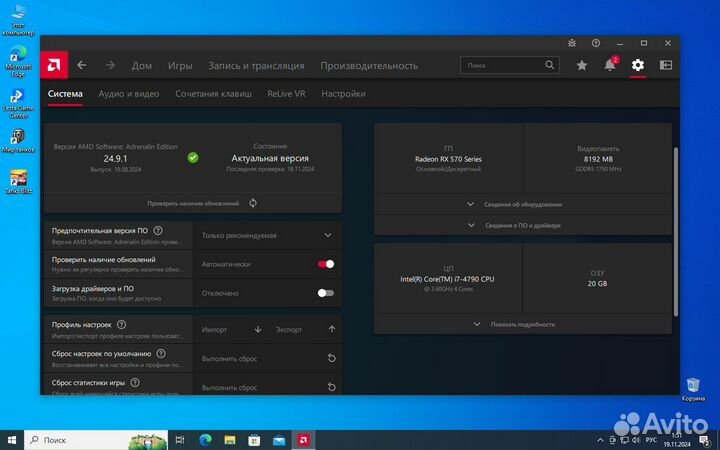Open the notifications bell icon
The image size is (720, 450).
click(610, 65)
